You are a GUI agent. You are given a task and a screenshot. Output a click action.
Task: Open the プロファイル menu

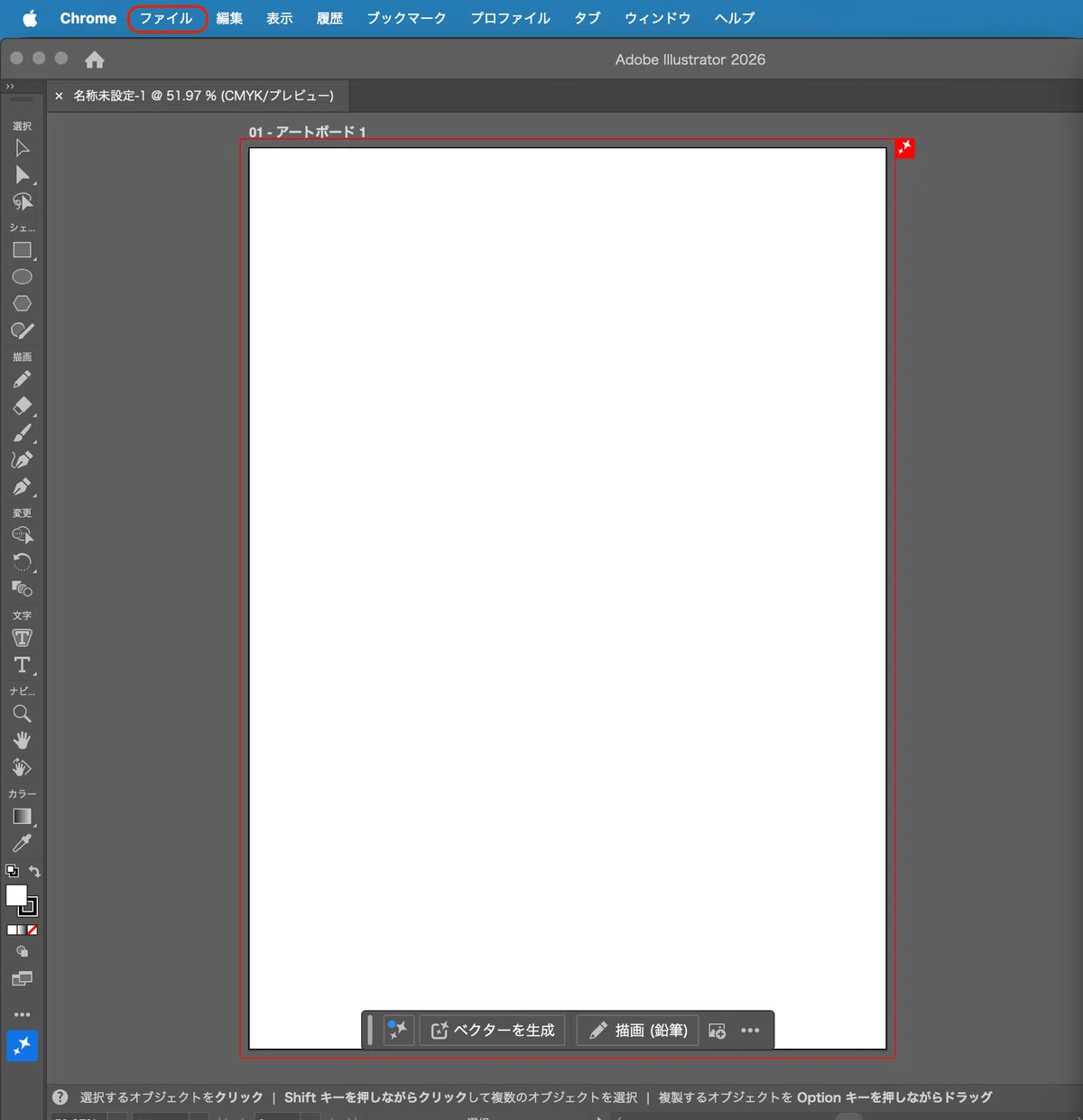[510, 18]
